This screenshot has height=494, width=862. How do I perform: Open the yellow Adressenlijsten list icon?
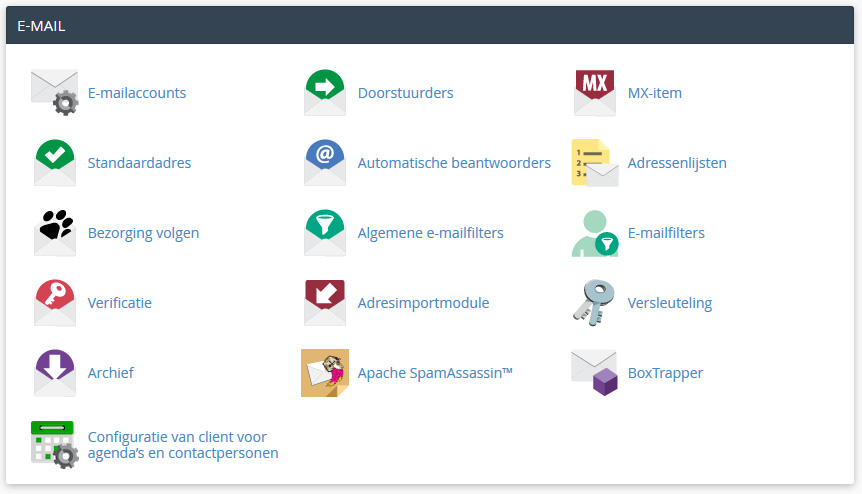595,163
